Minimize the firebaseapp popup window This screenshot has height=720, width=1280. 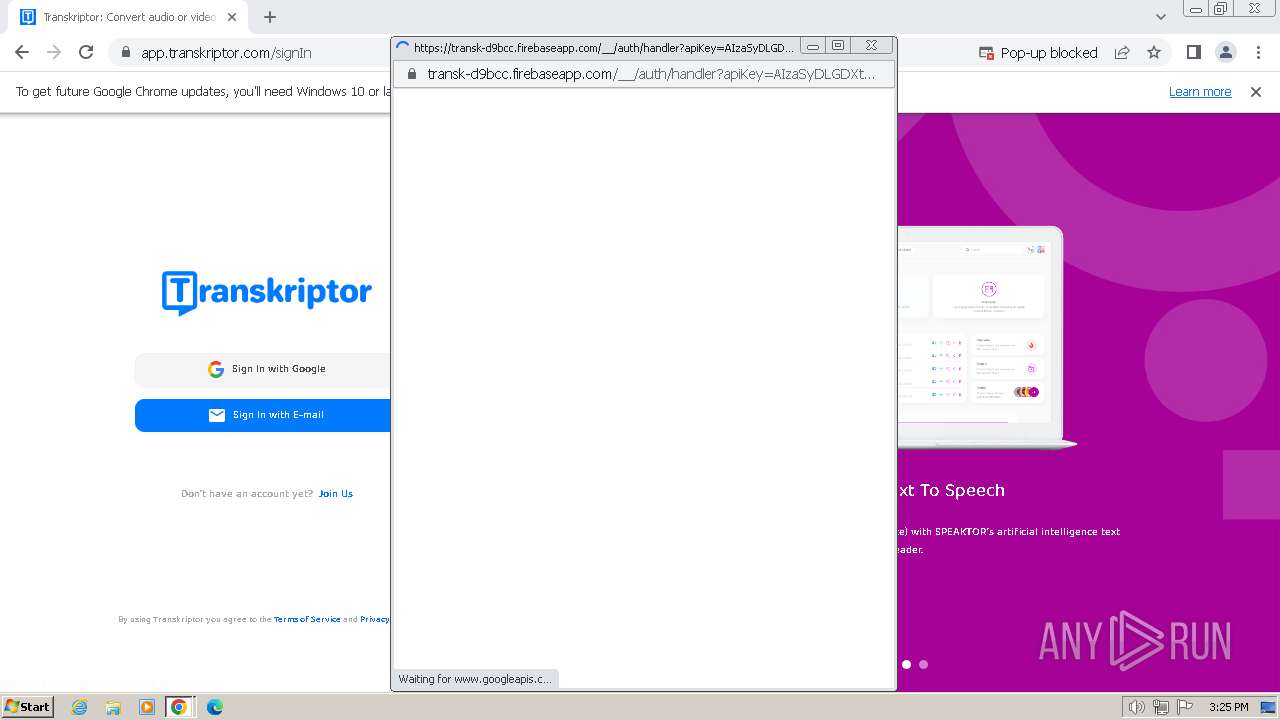[813, 46]
